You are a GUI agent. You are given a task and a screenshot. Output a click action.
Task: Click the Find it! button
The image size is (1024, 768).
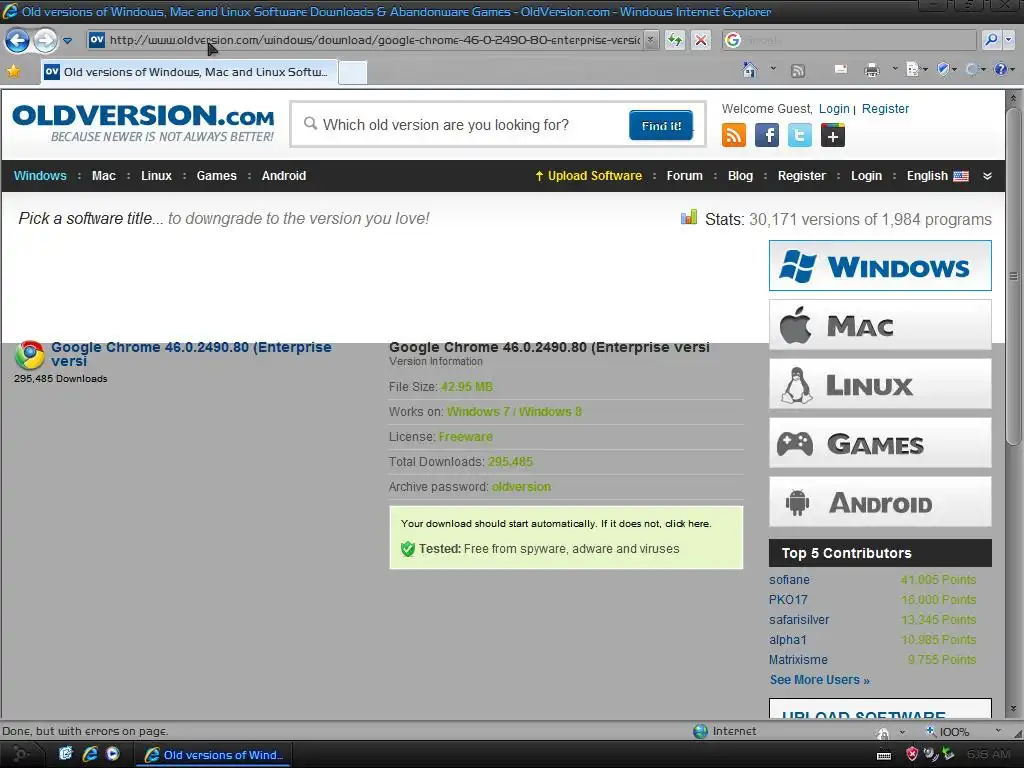point(661,125)
